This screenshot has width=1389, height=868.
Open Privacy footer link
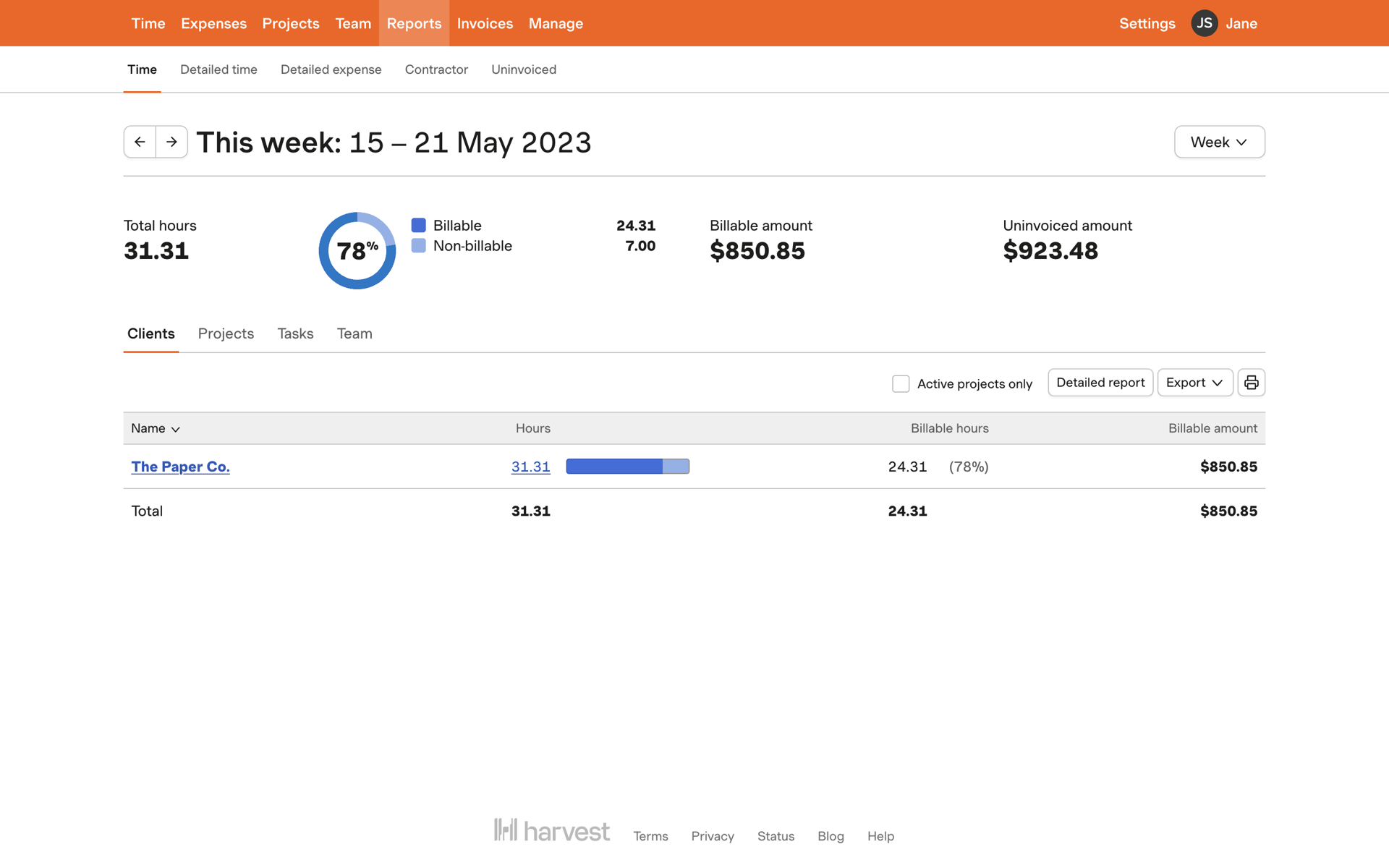point(713,836)
